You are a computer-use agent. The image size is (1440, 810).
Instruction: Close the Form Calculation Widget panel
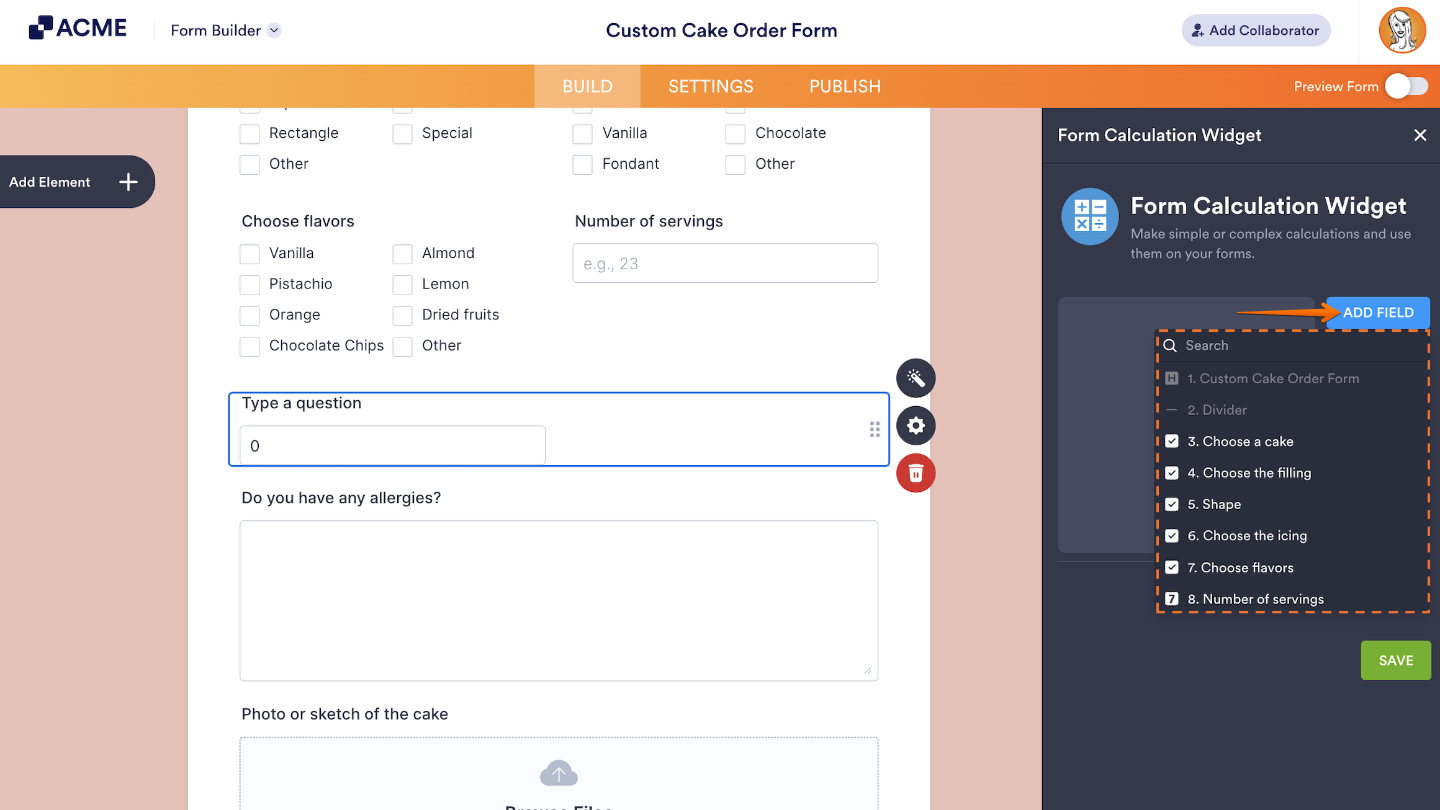[x=1420, y=134]
